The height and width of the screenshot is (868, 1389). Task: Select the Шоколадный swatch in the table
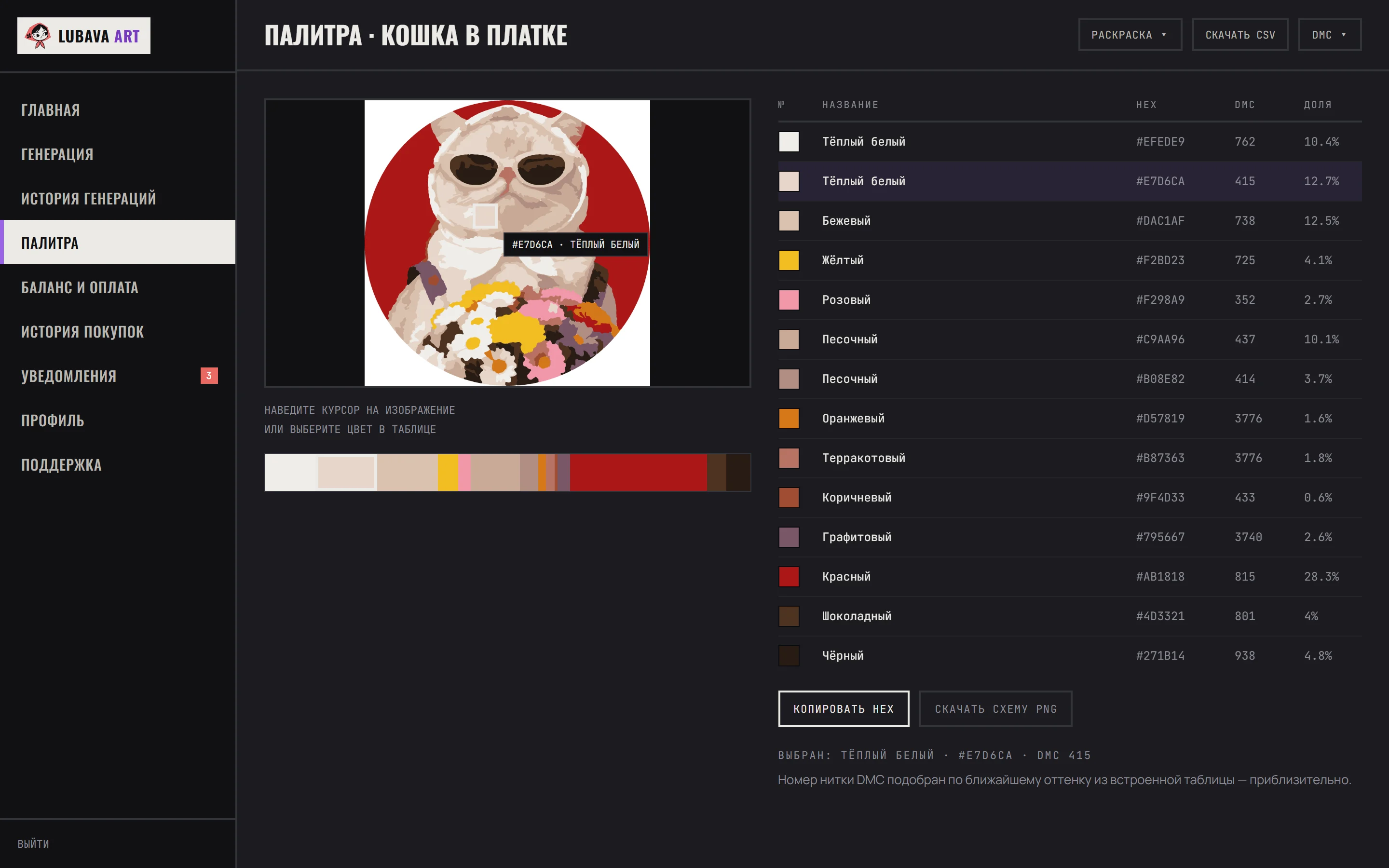point(789,616)
